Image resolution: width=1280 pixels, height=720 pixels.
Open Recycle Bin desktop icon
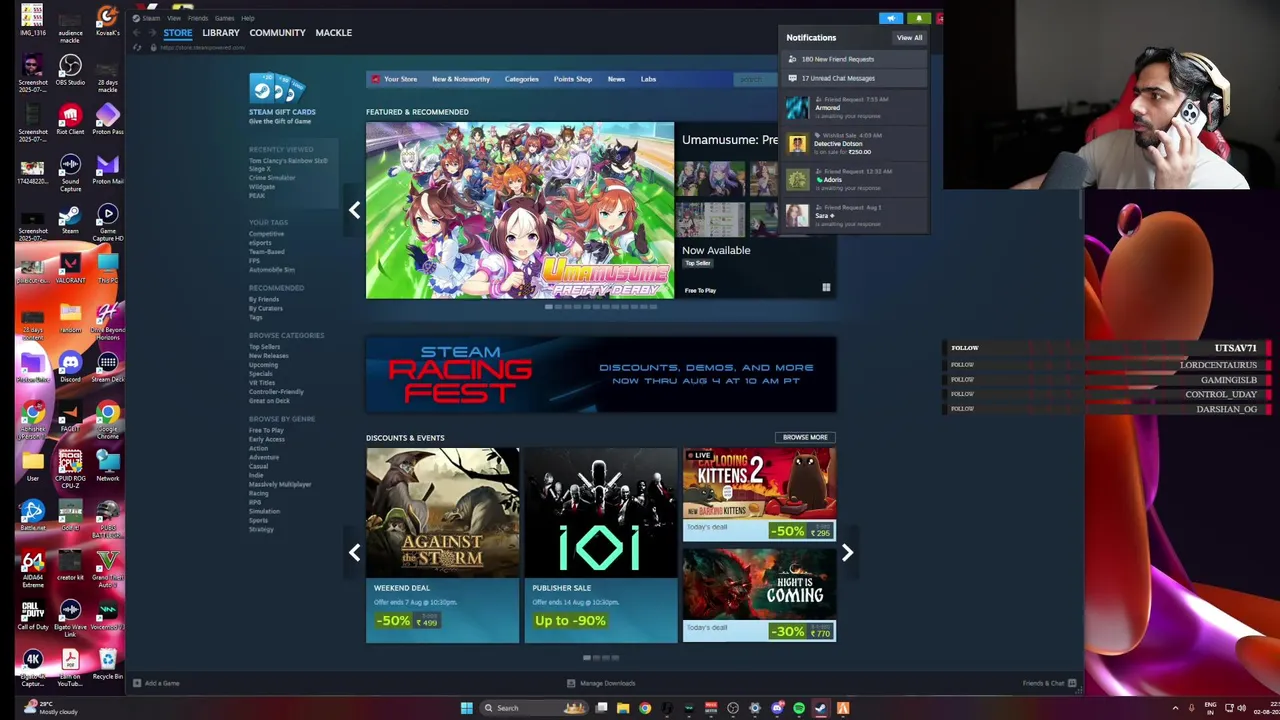108,664
